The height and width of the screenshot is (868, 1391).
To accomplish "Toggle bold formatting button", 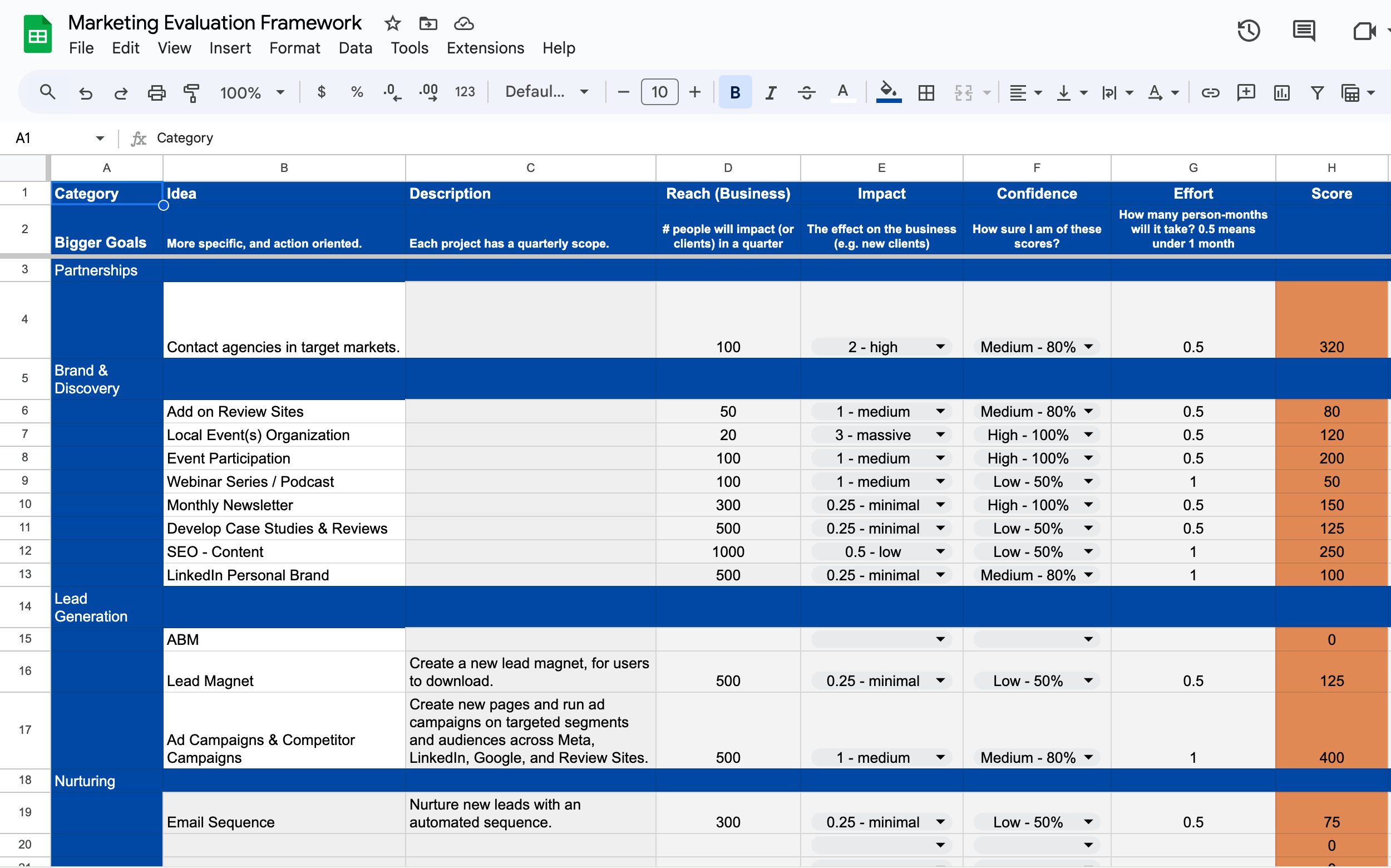I will pos(734,92).
